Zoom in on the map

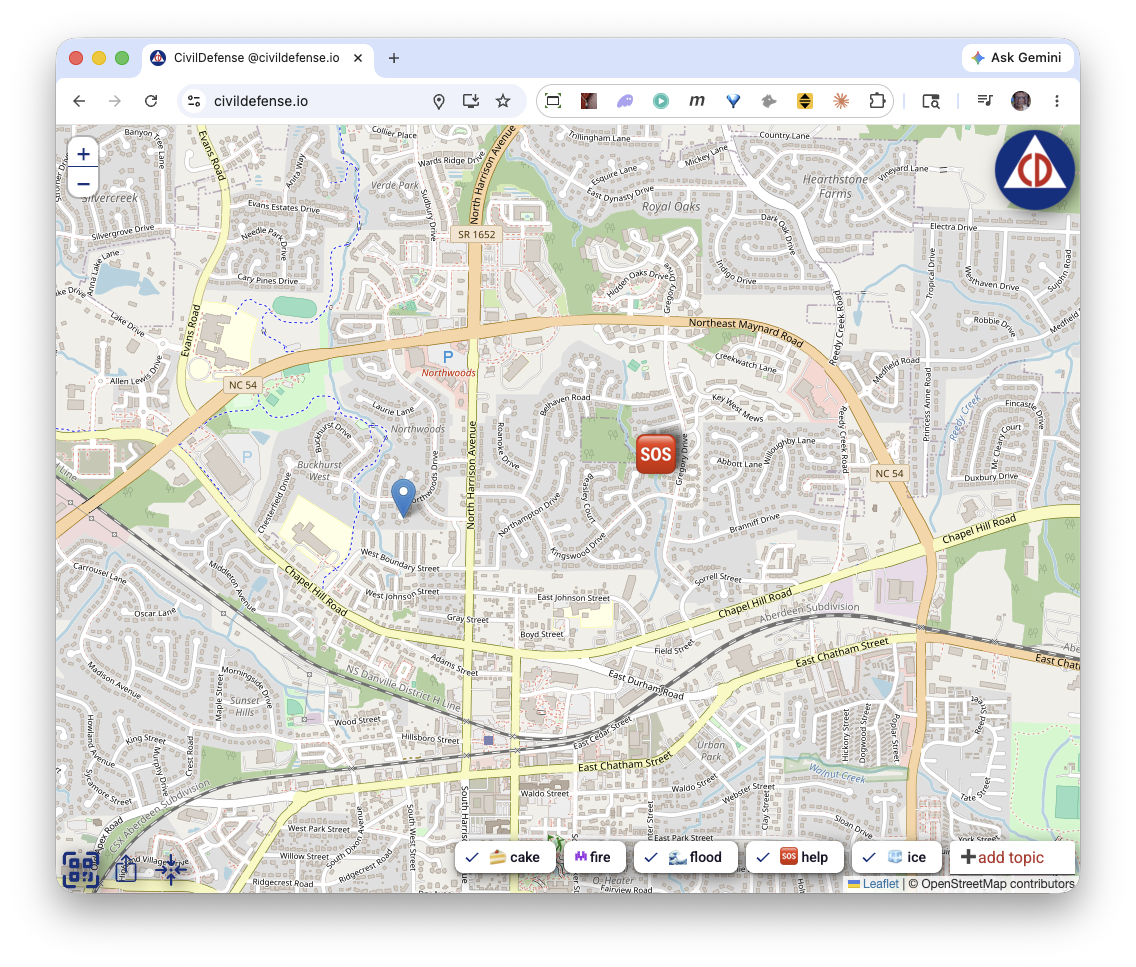[83, 154]
